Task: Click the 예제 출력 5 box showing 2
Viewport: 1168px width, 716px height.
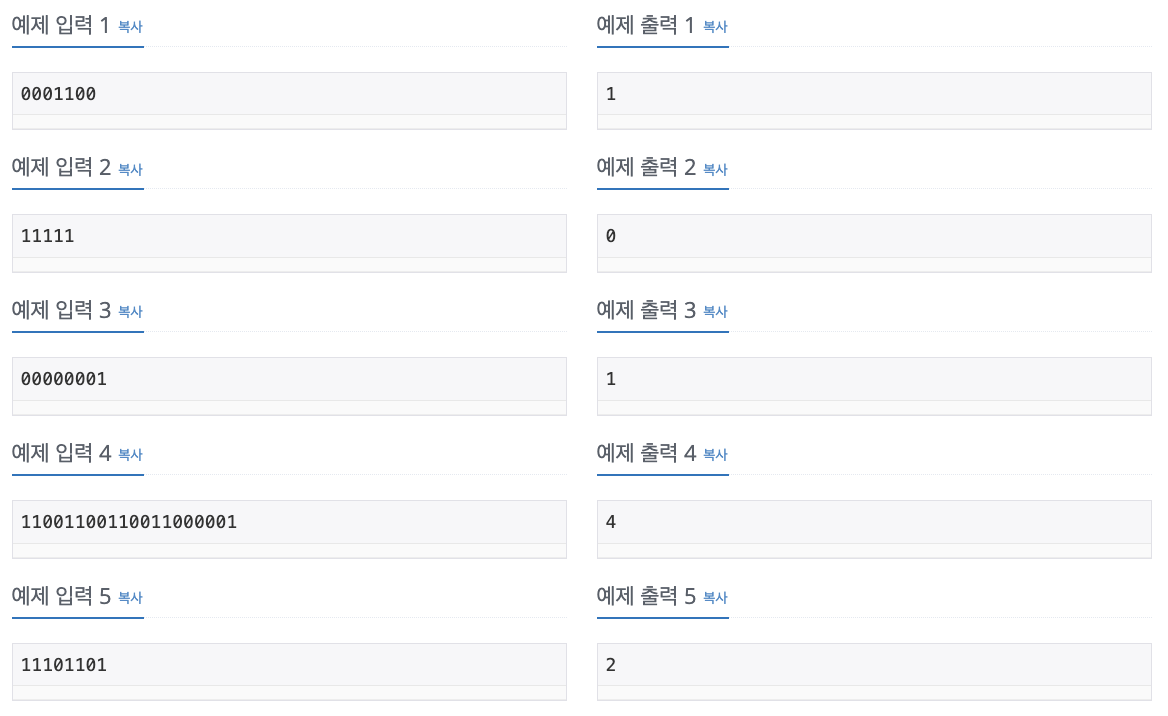Action: pyautogui.click(x=874, y=665)
